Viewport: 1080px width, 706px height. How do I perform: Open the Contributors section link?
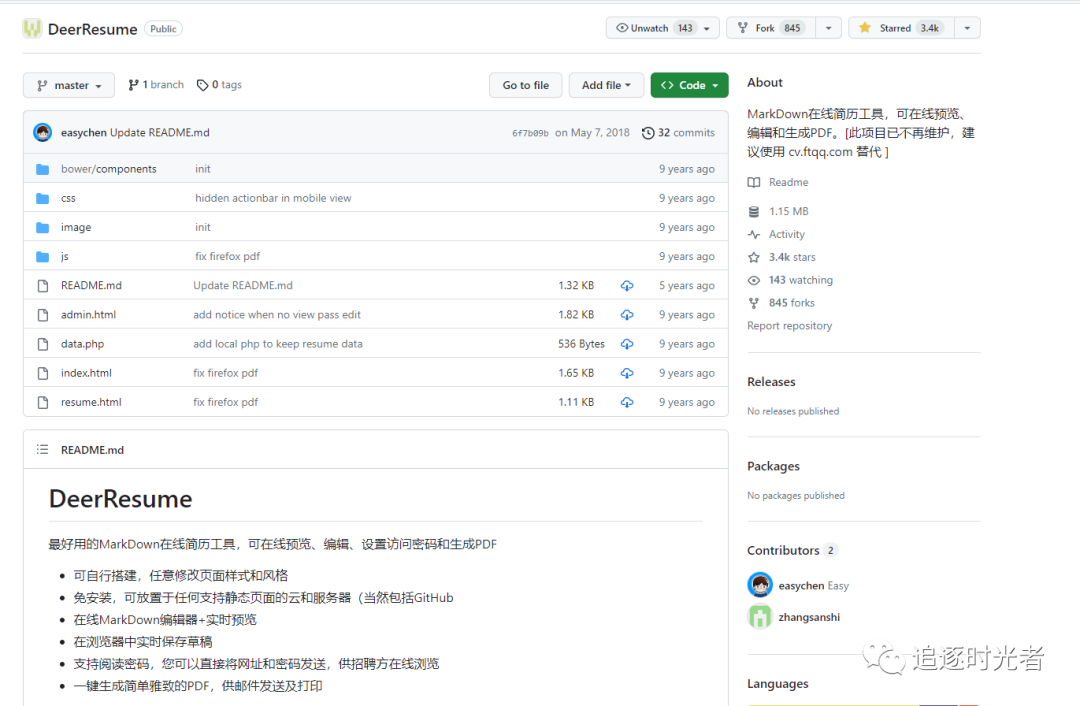[792, 550]
